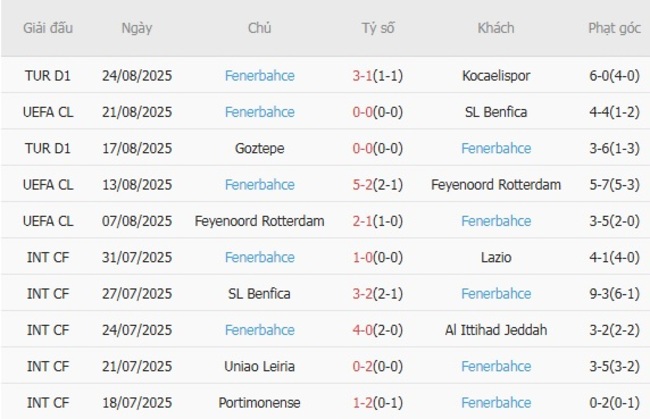Select Fenerbahce in the 18/07/2025 row

pos(496,403)
